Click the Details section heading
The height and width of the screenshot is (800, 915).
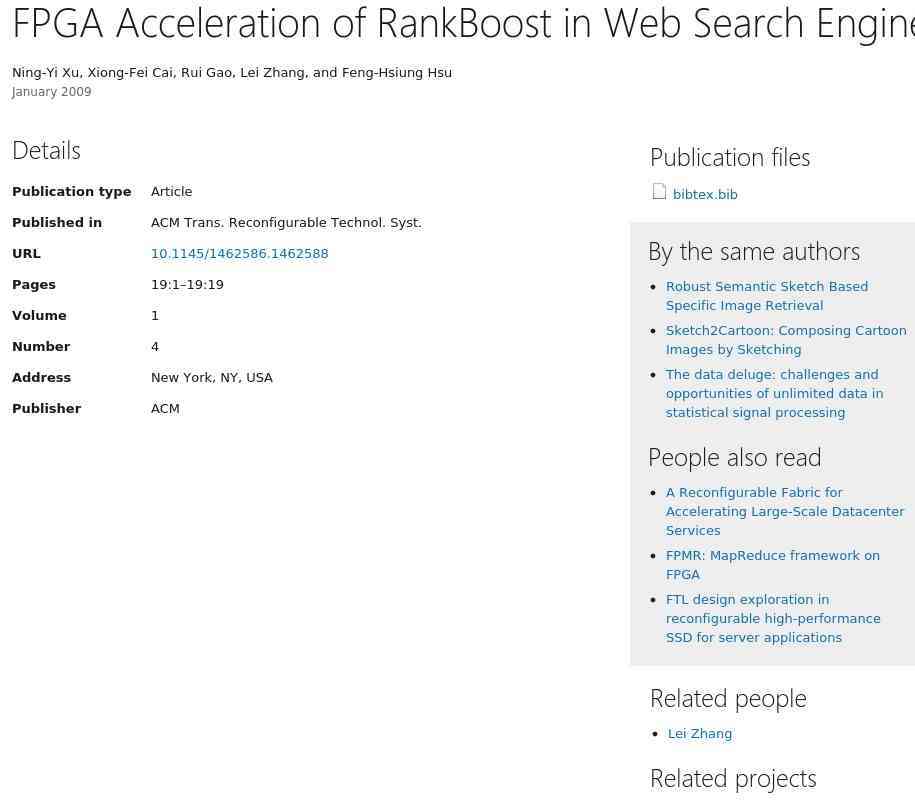46,151
